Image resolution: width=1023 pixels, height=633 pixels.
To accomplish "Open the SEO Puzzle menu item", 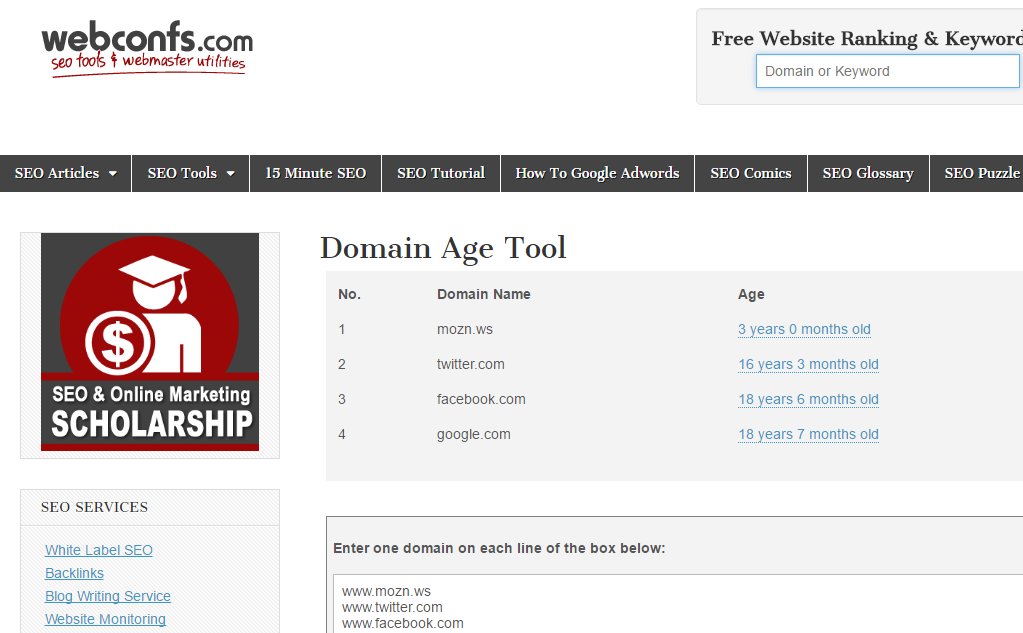I will tap(981, 173).
